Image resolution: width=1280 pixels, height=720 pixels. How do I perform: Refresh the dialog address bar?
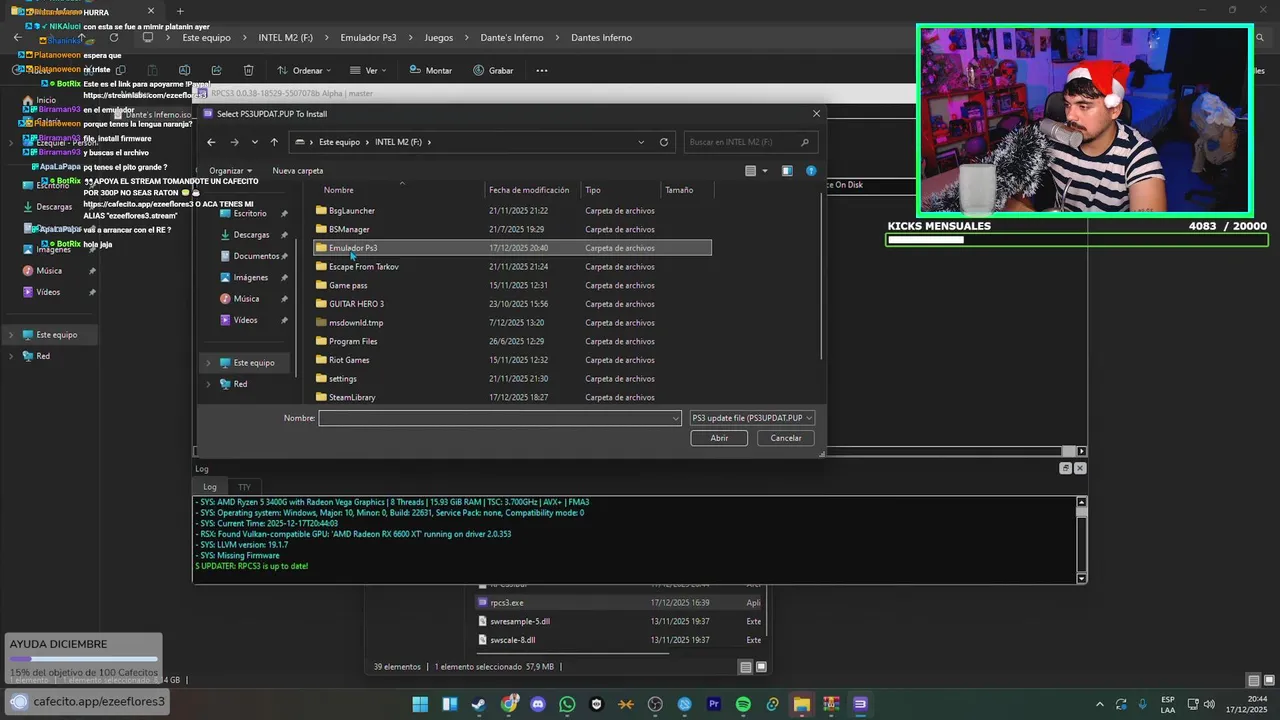663,142
